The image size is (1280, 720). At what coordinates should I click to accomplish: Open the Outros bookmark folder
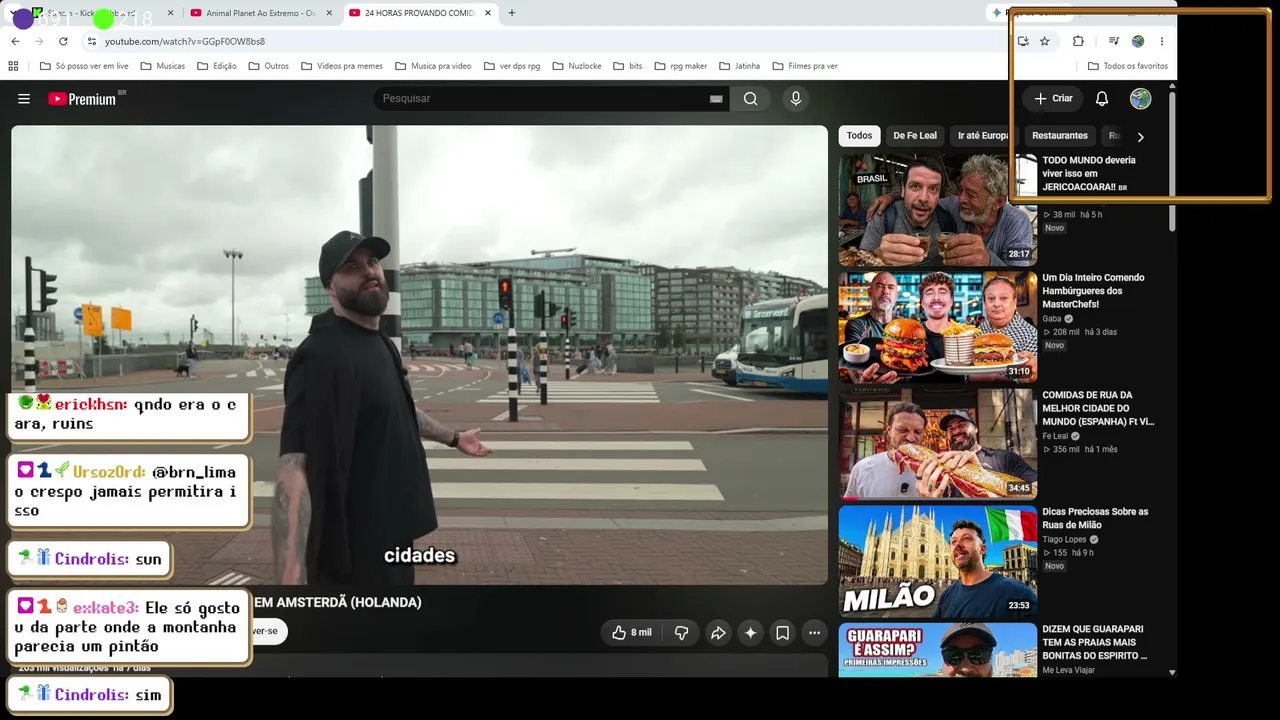(269, 66)
